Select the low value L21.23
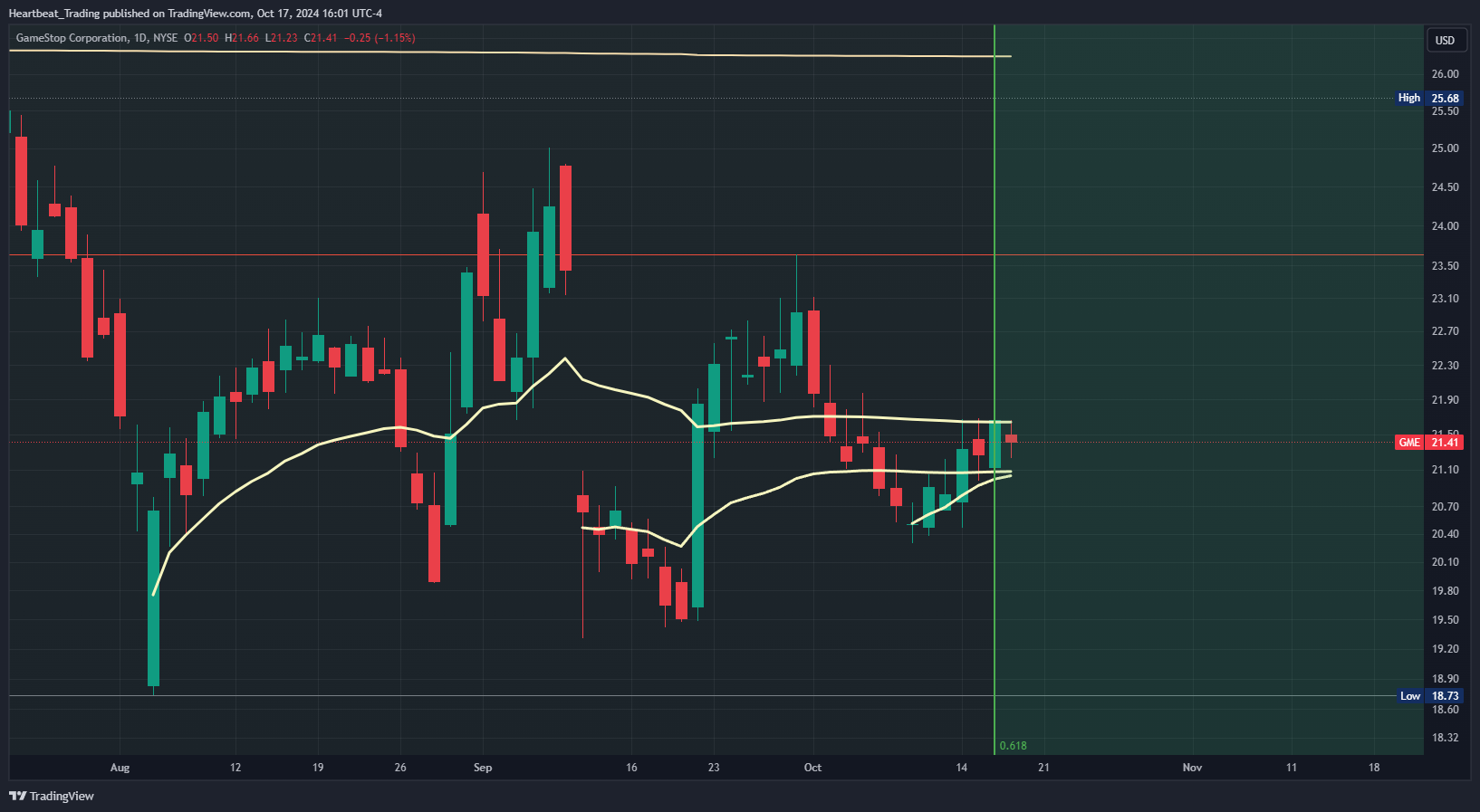The height and width of the screenshot is (812, 1480). coord(281,38)
